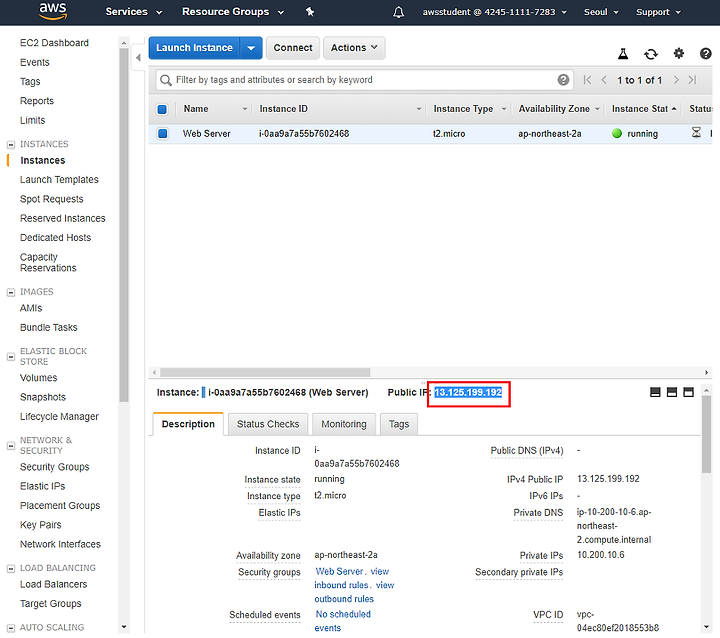Click the sidebar vertical scrollbar
The height and width of the screenshot is (638, 720).
click(124, 225)
